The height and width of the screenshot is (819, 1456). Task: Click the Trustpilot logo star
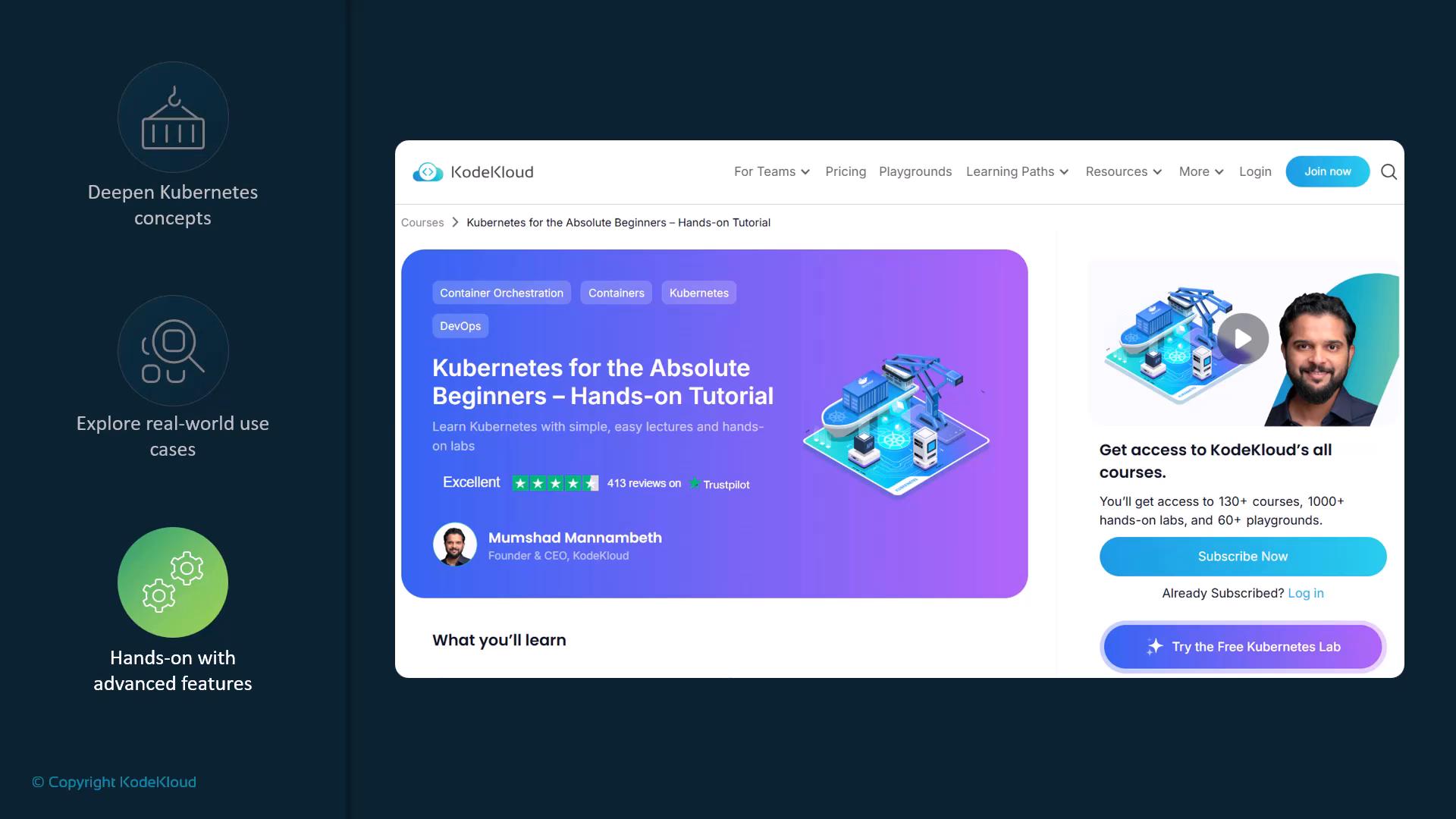(694, 483)
